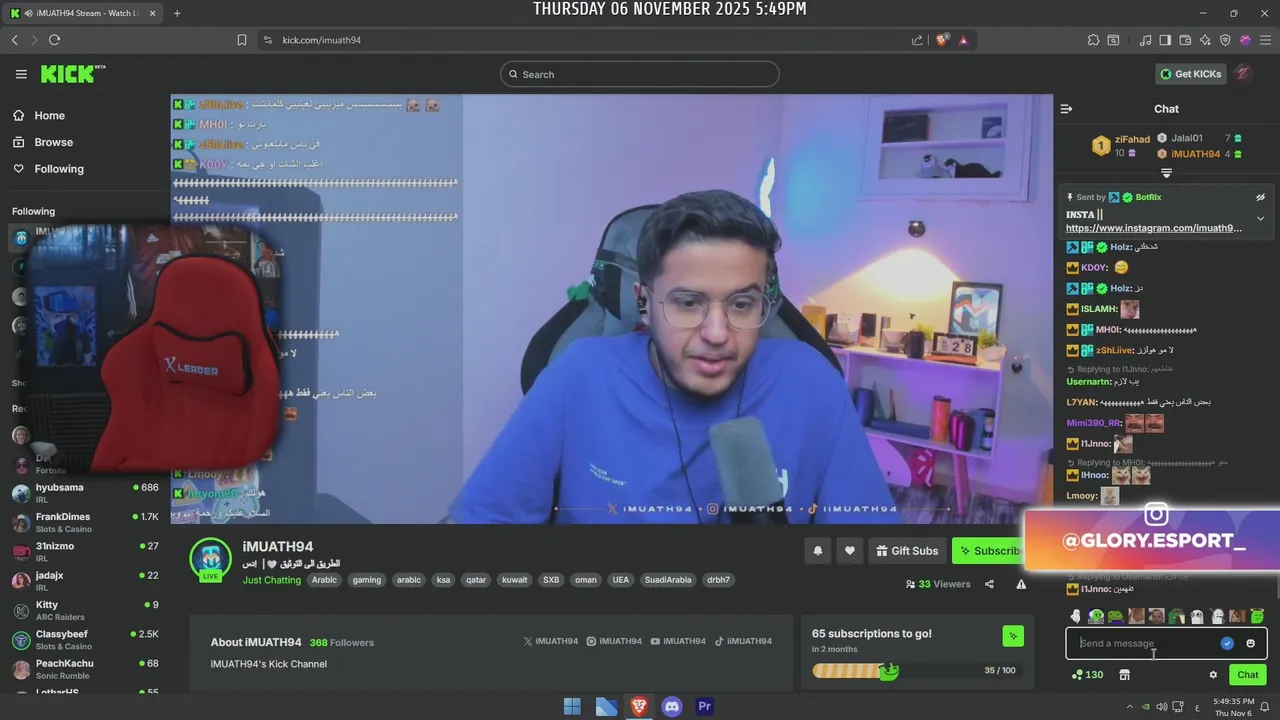The image size is (1280, 720).
Task: Click zIFahad in the chat leaderboard
Action: click(1132, 139)
